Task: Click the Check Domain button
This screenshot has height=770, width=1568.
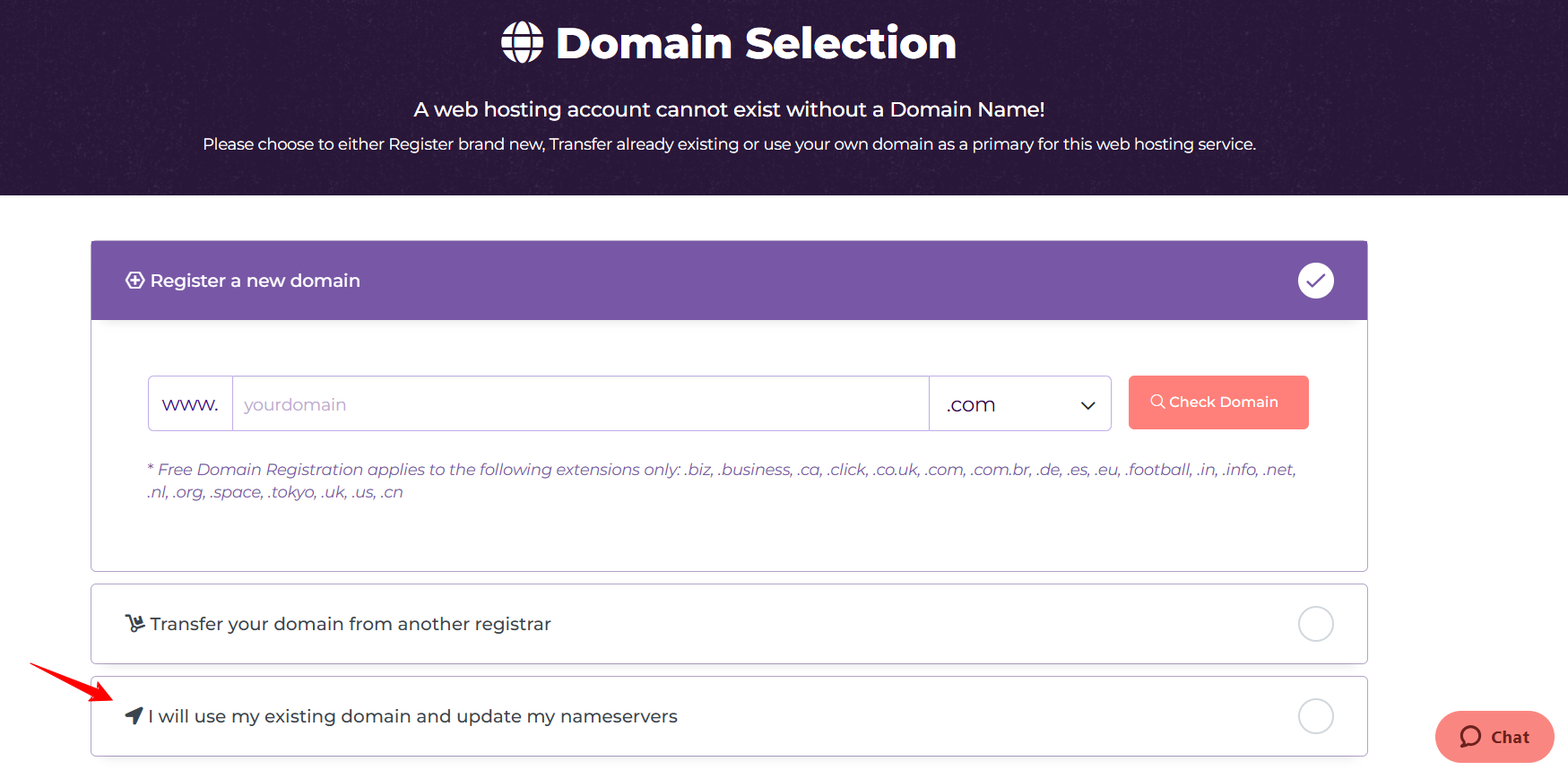Action: [1218, 402]
